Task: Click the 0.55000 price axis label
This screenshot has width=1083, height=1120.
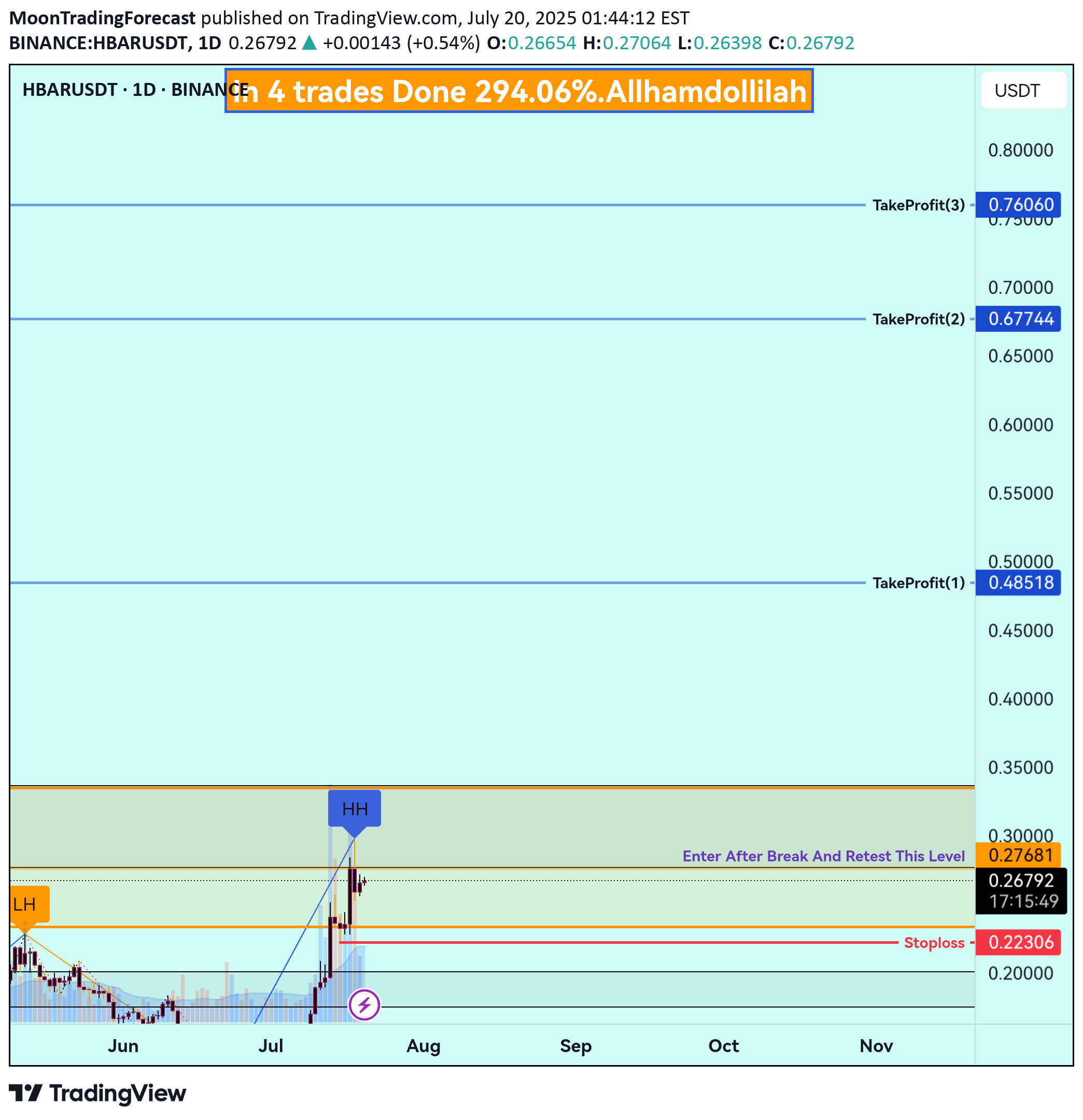Action: (1021, 493)
